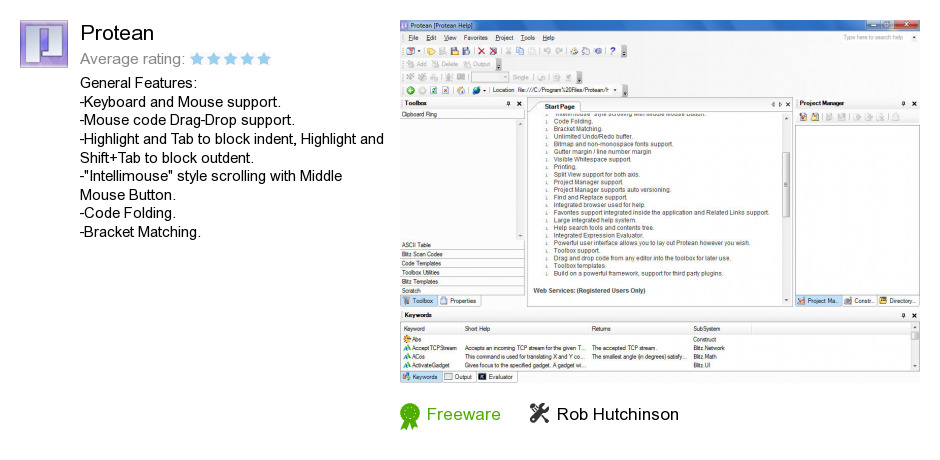Click the Home page icon
This screenshot has width=940, height=460.
point(460,91)
